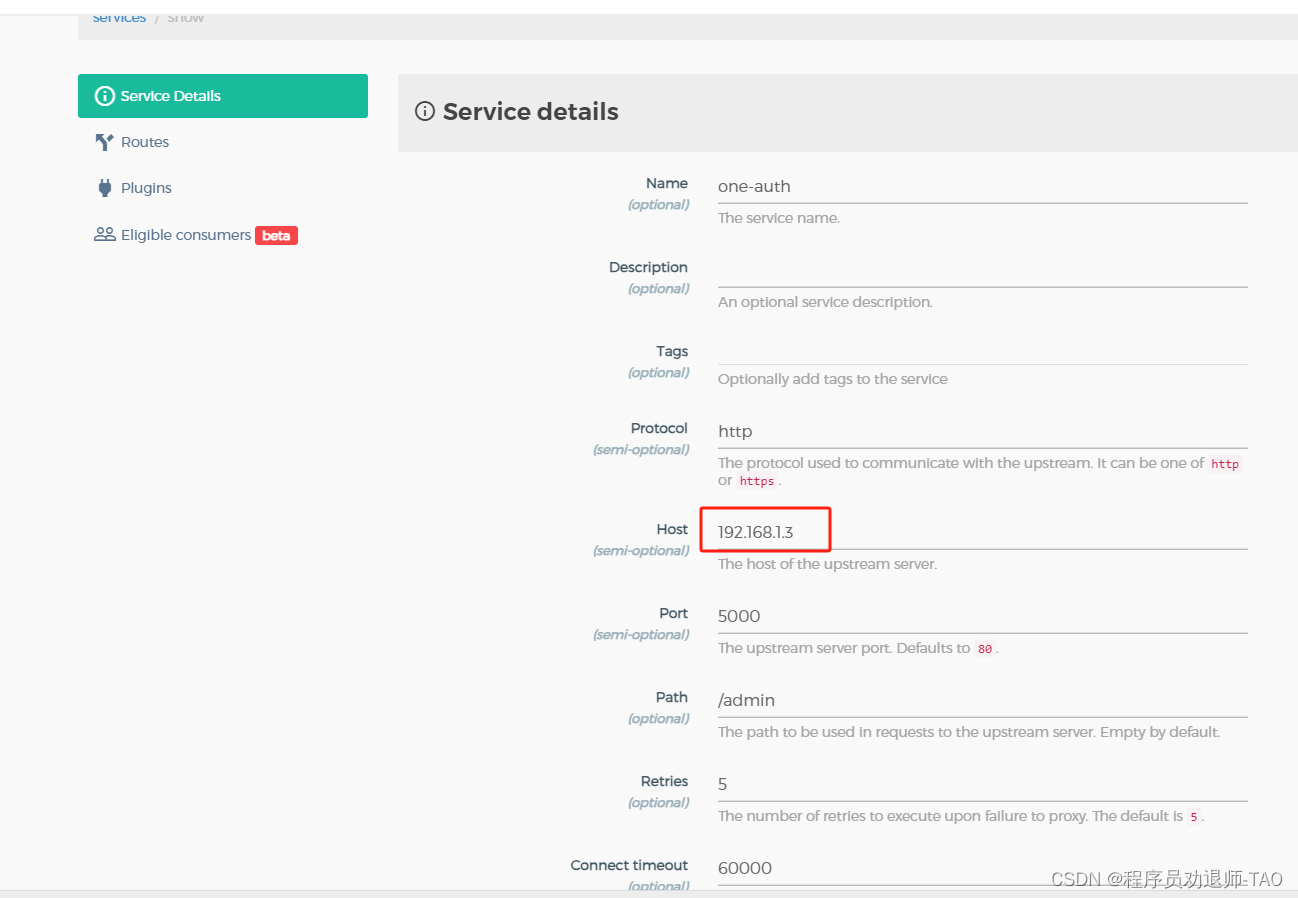
Task: Click the 'Path' field label
Action: 672,697
